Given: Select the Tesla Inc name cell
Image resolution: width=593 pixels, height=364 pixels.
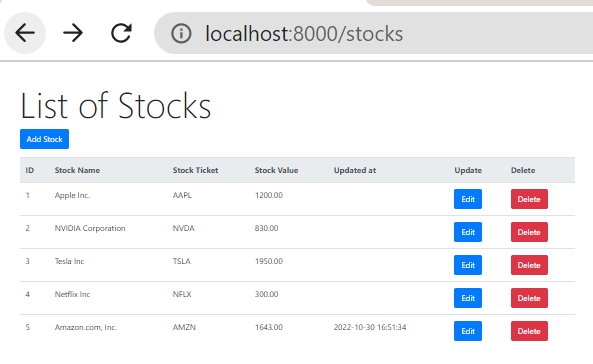Looking at the screenshot, I should (x=69, y=261).
